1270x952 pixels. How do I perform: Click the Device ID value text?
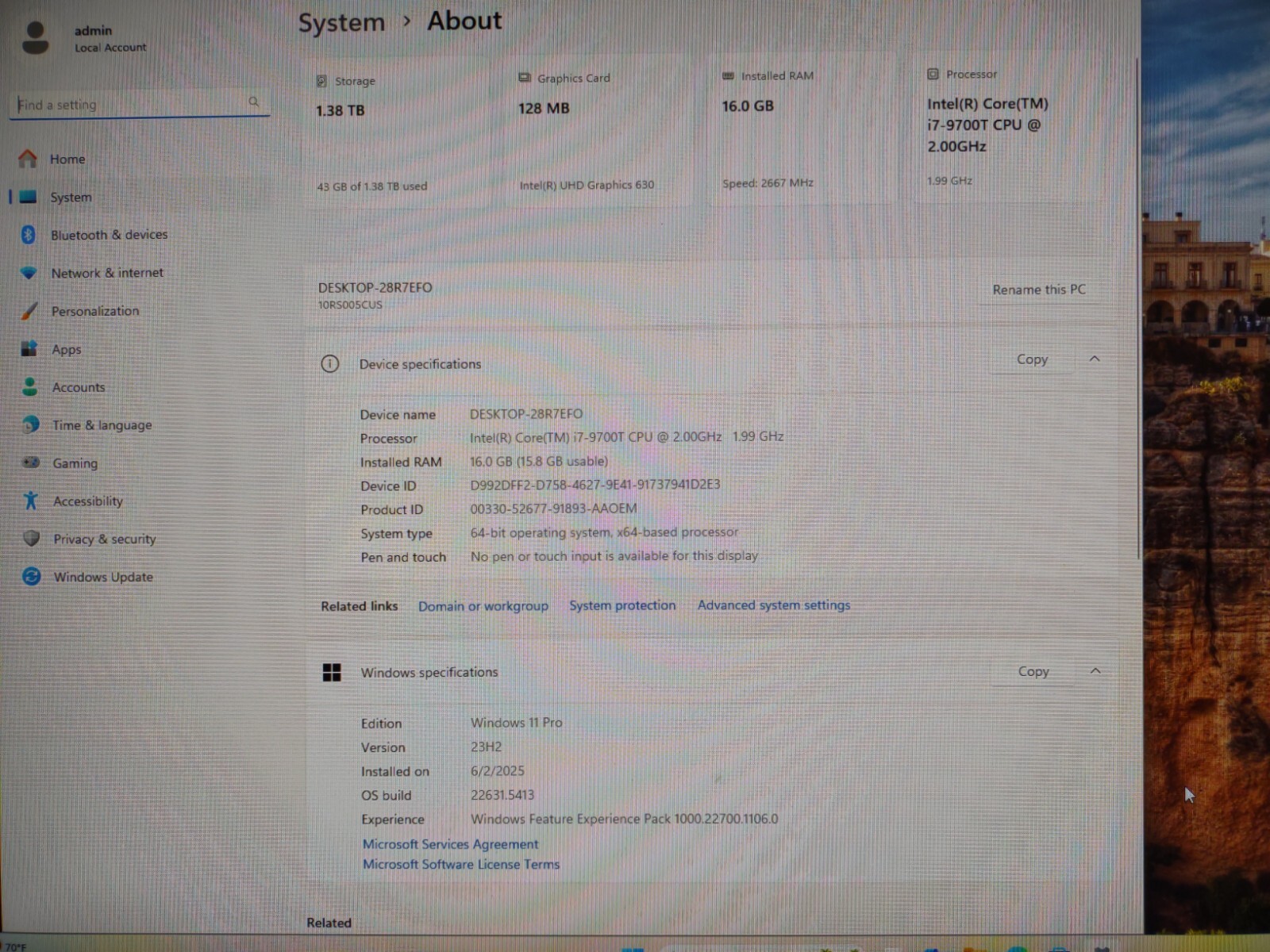pyautogui.click(x=595, y=484)
